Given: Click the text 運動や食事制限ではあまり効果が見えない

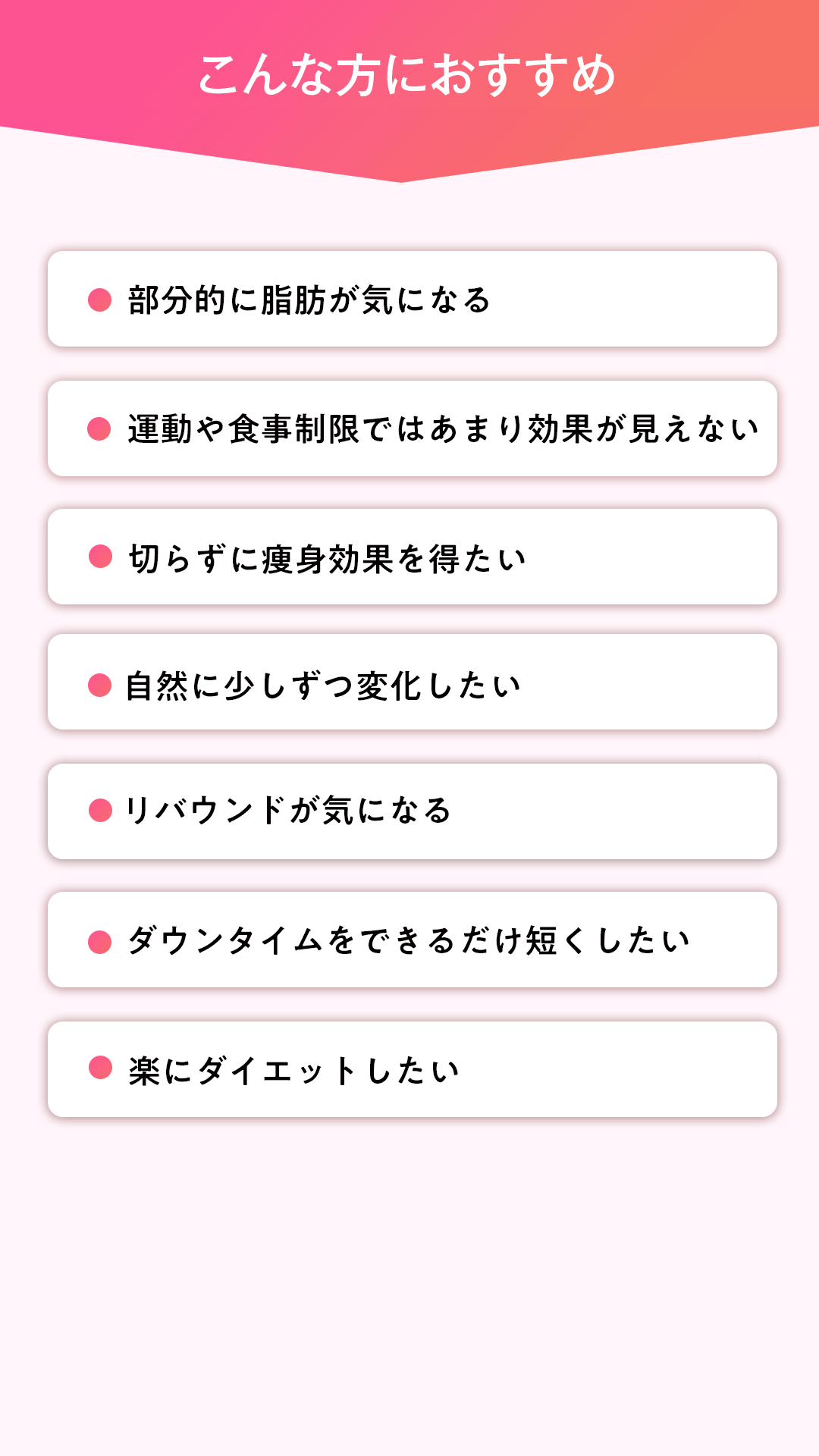Looking at the screenshot, I should [x=443, y=429].
